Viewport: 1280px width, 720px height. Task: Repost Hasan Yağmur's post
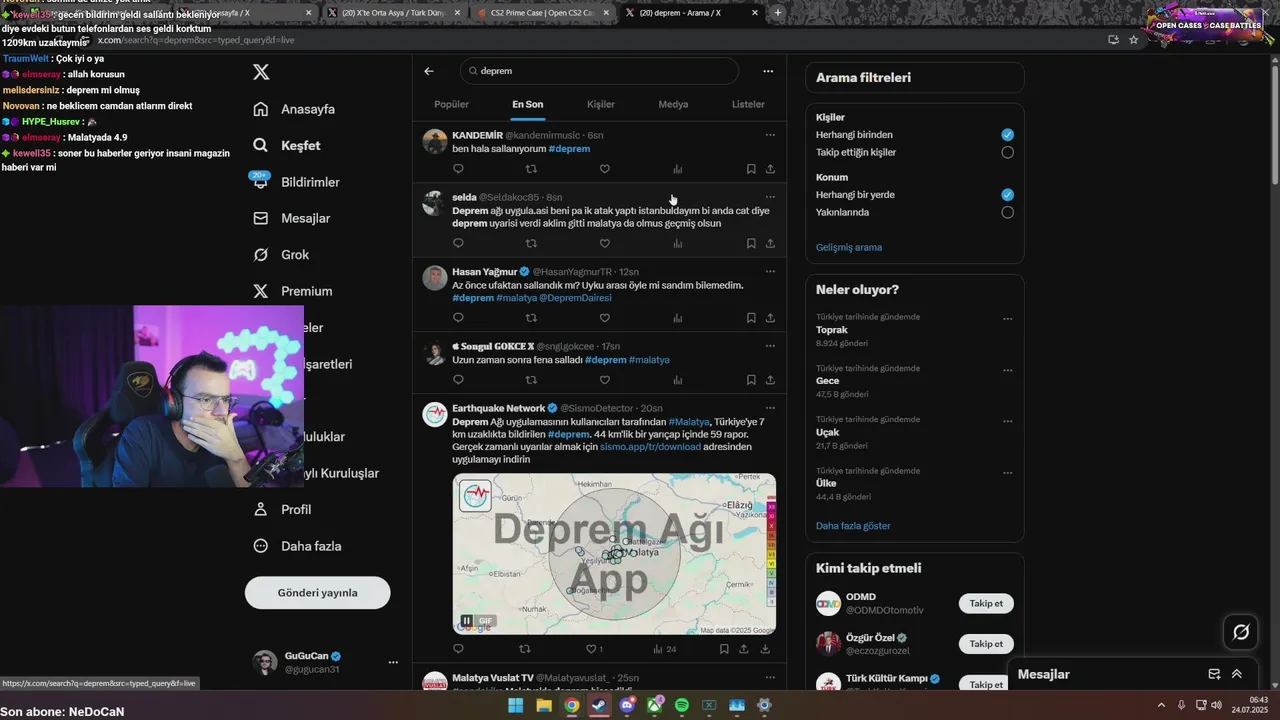(531, 318)
